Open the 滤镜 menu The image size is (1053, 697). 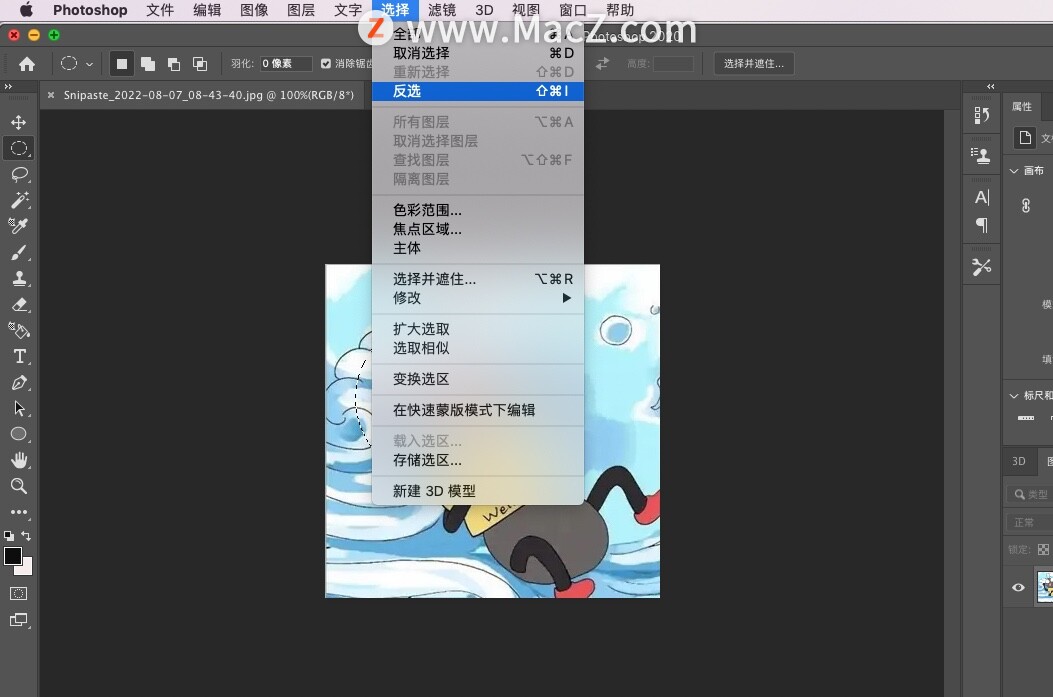pos(442,10)
